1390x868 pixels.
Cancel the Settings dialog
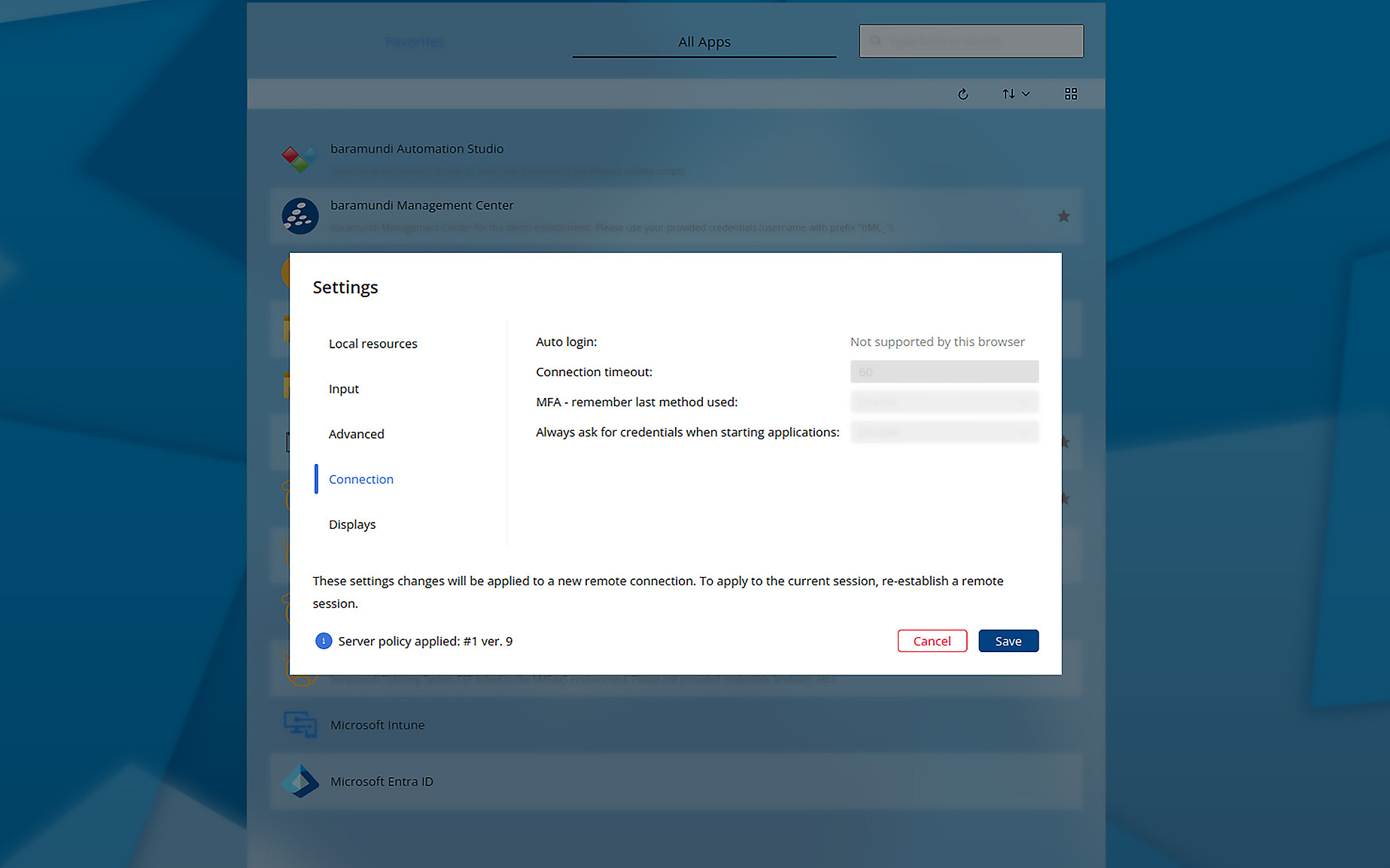[932, 640]
